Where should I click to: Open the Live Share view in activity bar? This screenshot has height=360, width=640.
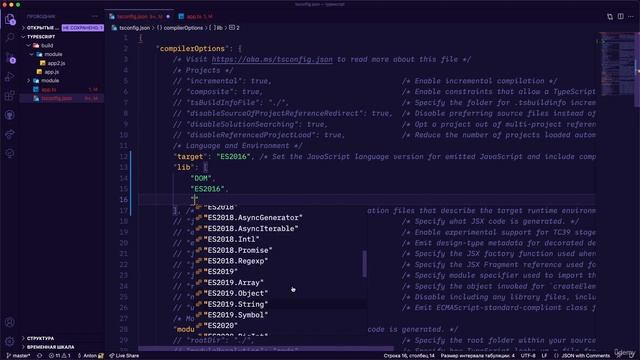10,134
